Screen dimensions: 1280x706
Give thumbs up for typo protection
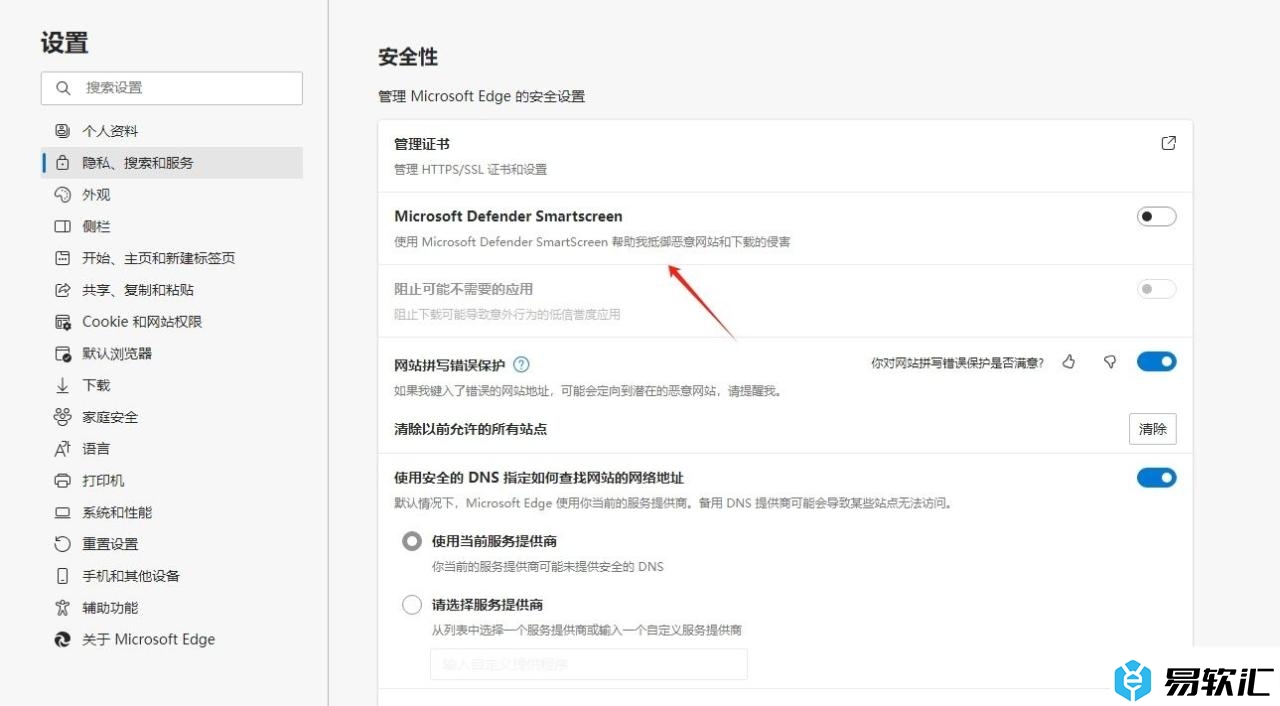[1069, 362]
